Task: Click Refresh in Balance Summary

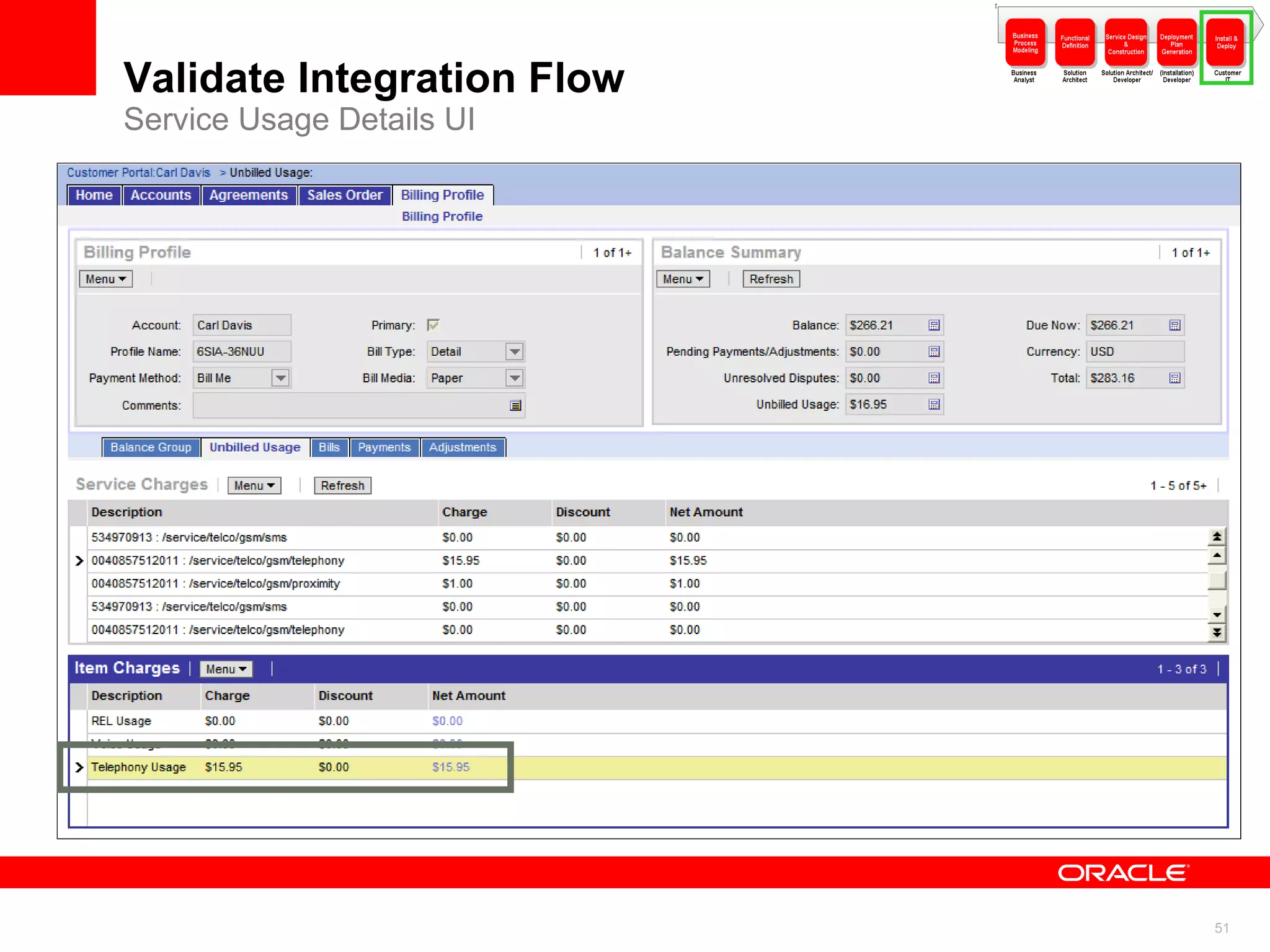Action: [771, 279]
